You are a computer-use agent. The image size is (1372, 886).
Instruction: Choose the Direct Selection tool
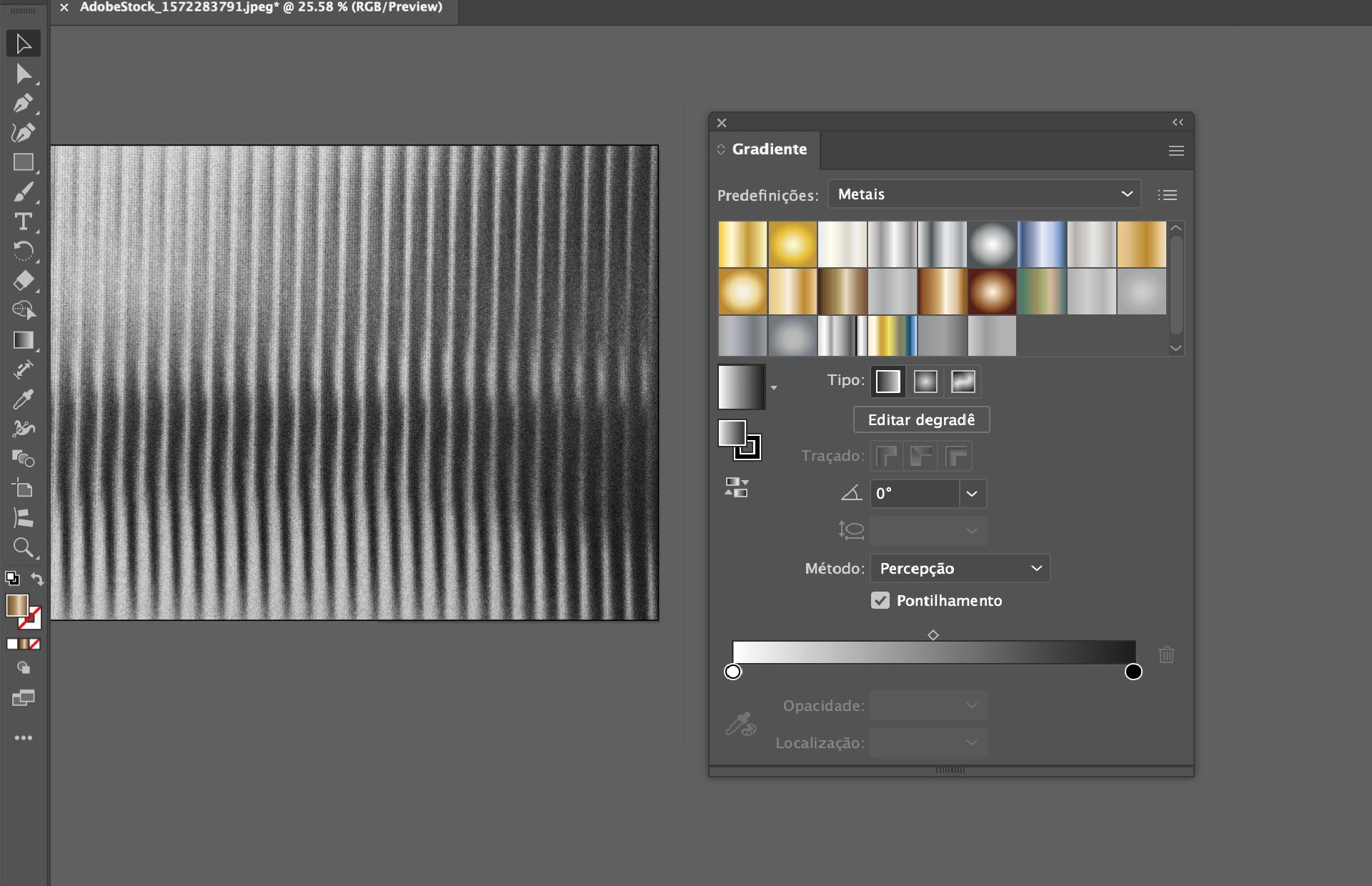click(24, 73)
